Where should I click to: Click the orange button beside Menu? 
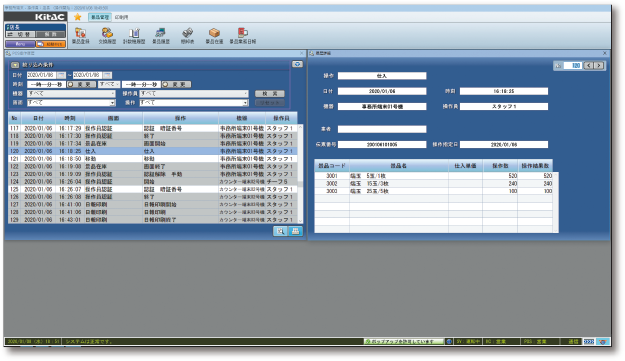point(51,44)
